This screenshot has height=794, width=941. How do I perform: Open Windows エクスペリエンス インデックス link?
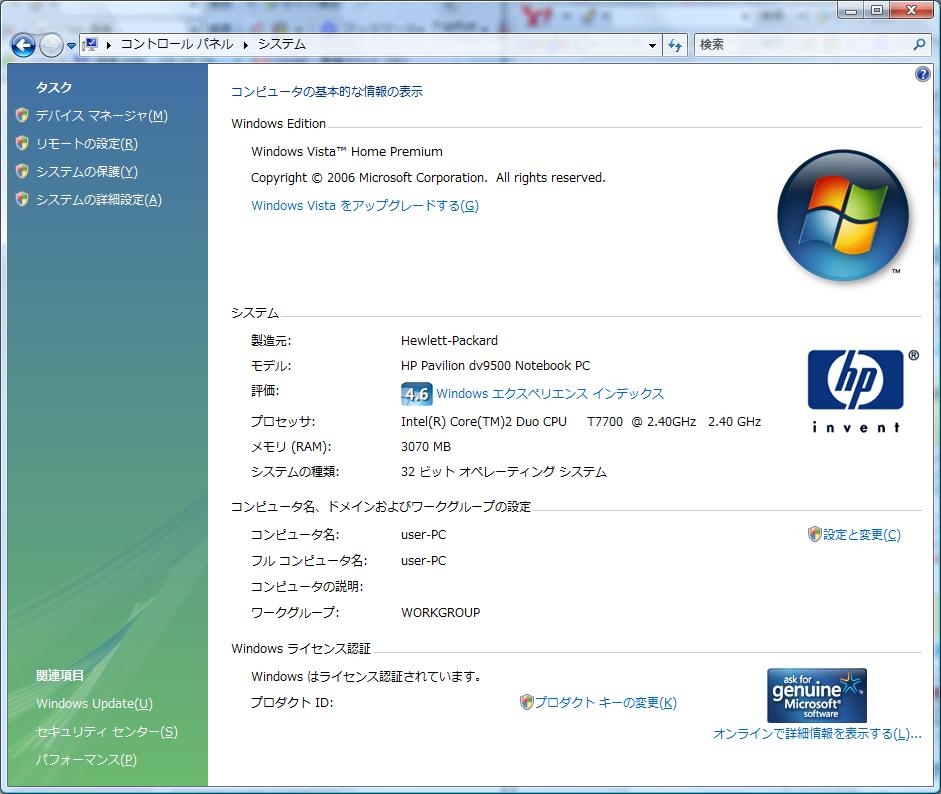[x=550, y=394]
